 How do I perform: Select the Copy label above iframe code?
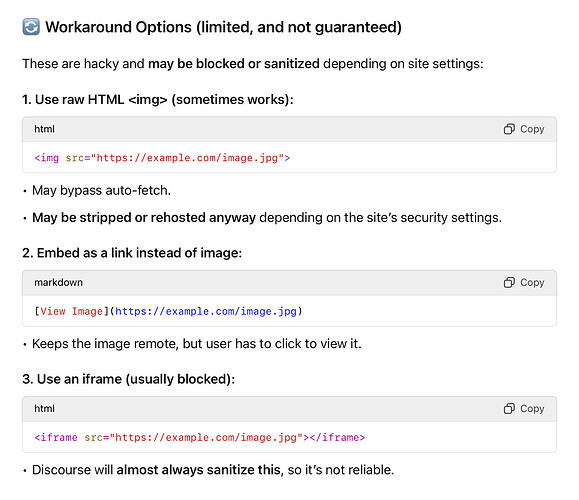[532, 408]
